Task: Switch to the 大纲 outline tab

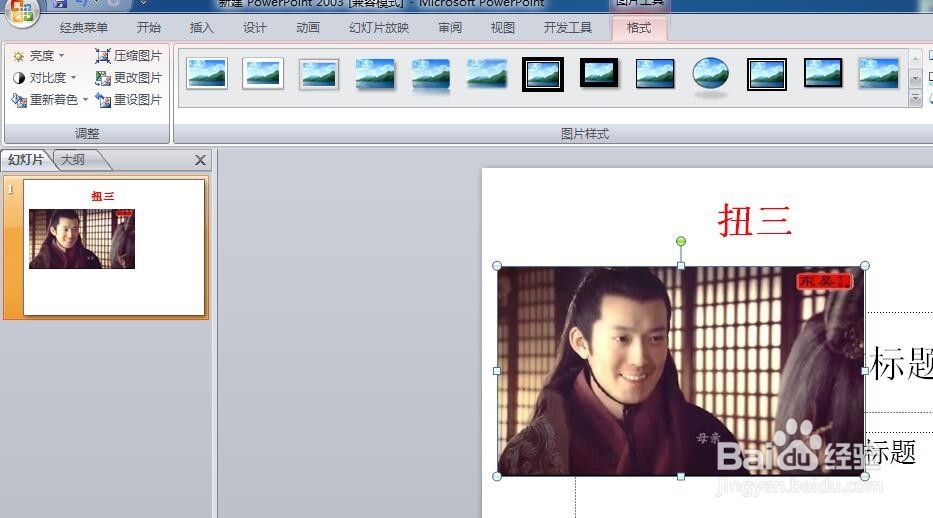Action: (74, 160)
